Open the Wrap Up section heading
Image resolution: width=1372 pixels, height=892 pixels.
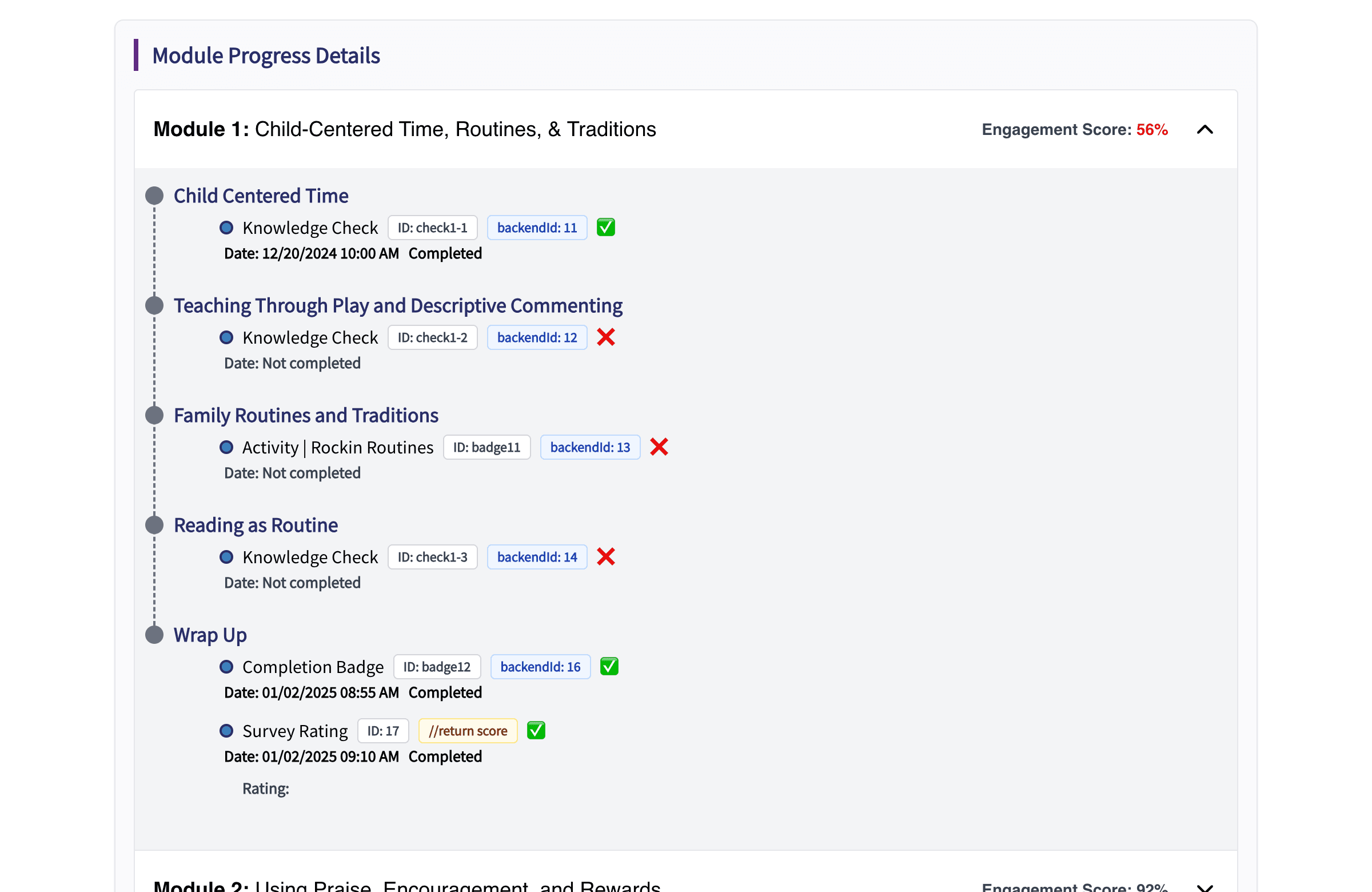(210, 634)
